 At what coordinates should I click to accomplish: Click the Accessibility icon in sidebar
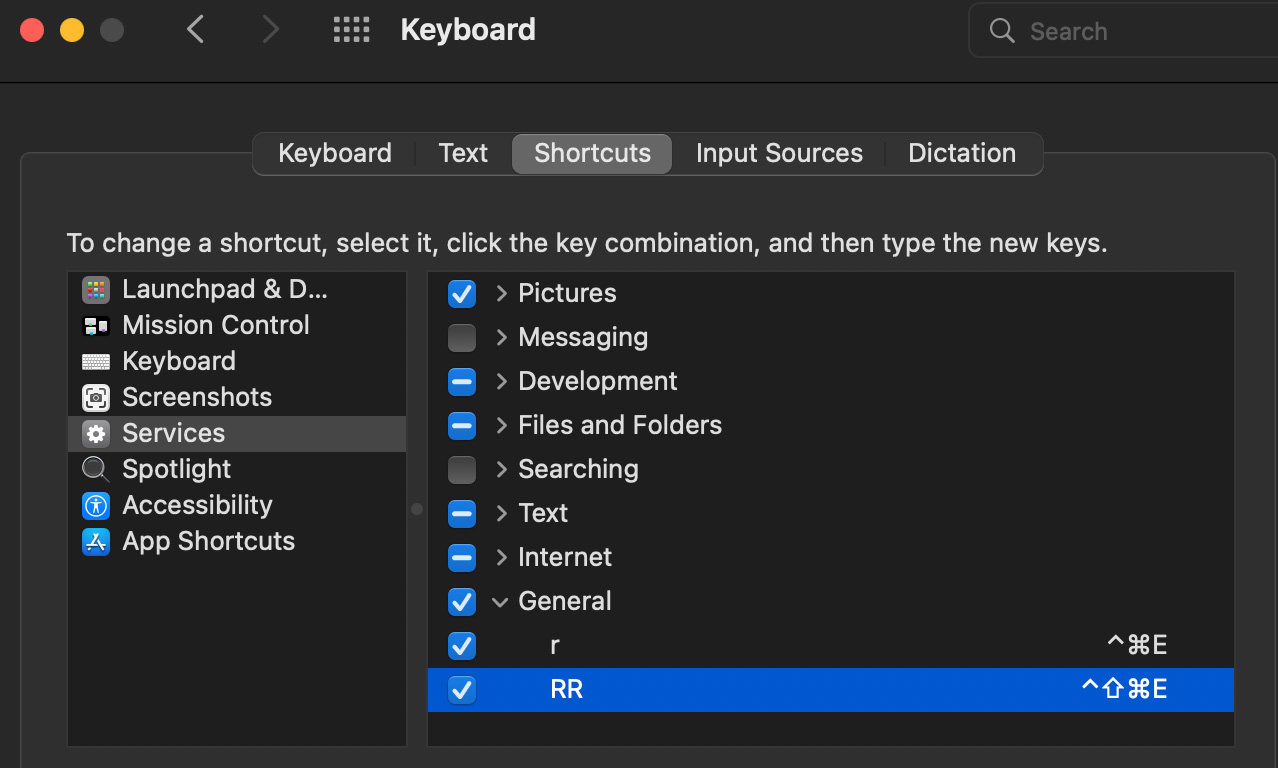pos(96,505)
